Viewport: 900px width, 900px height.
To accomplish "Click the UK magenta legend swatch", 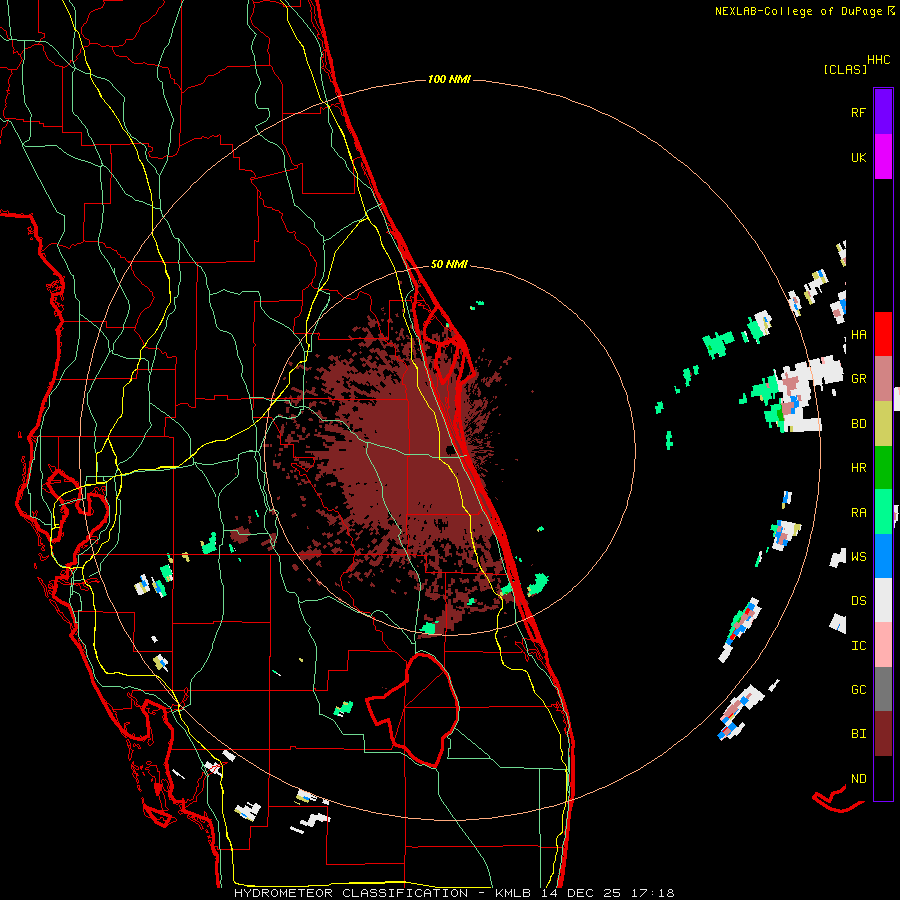I will [883, 157].
